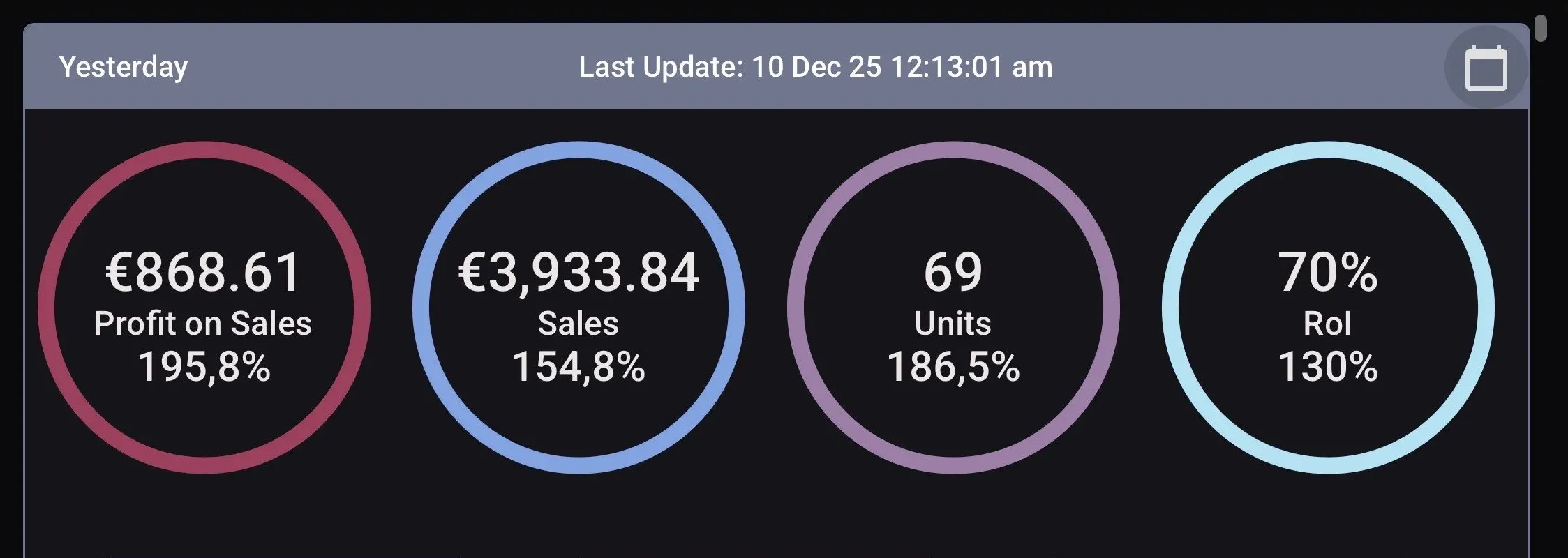This screenshot has width=1568, height=558.
Task: Click the Yesterday period label
Action: pyautogui.click(x=124, y=67)
